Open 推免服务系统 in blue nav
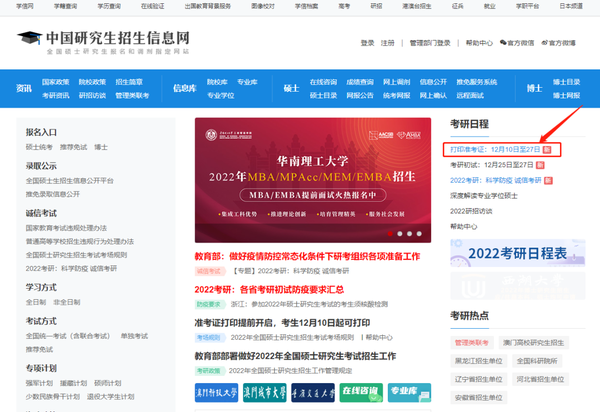Screen dimensions: 600x412 476,82
